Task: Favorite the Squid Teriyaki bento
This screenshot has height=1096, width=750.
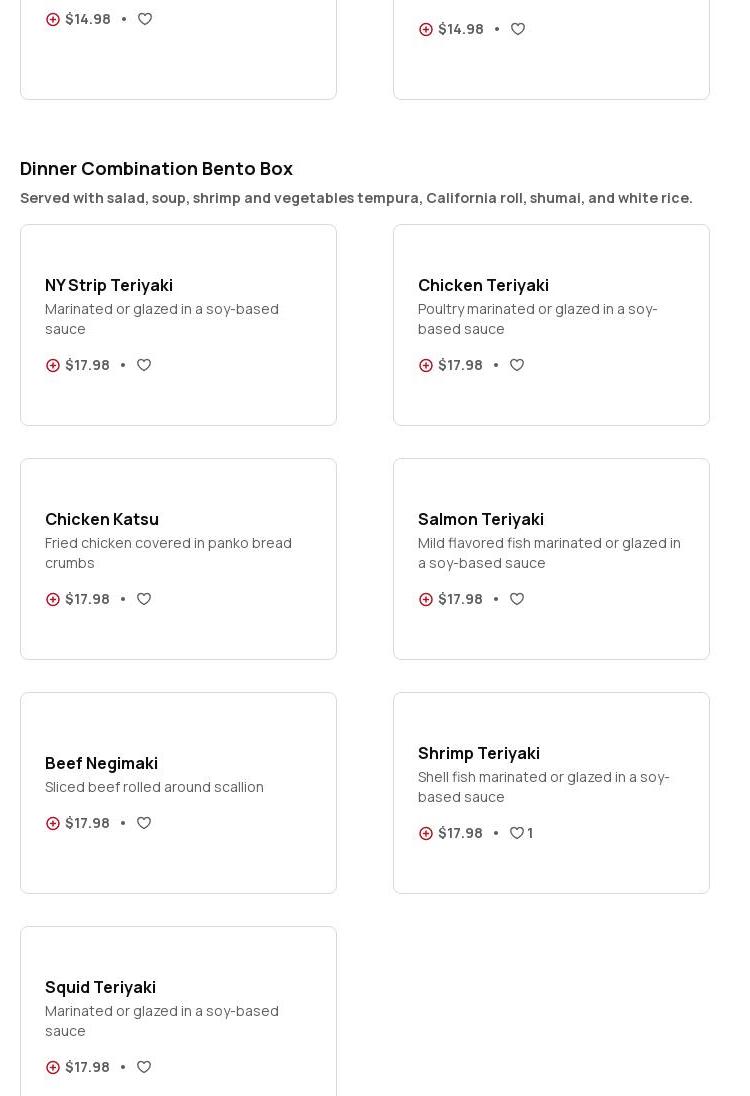Action: (x=144, y=1068)
